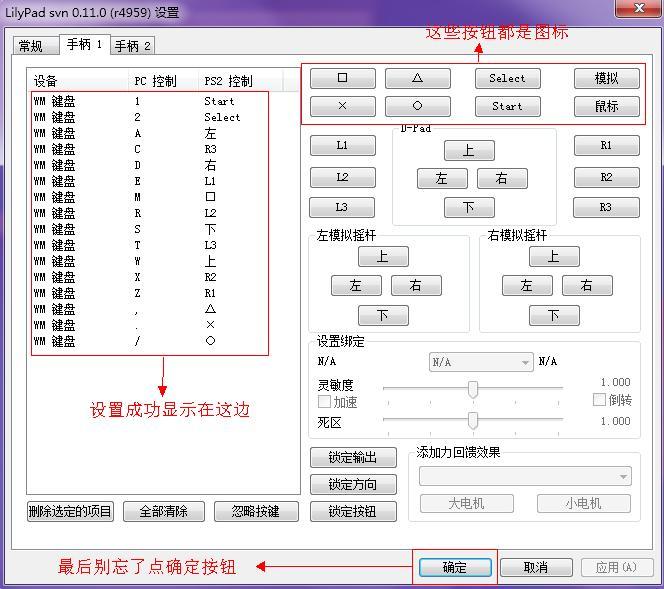Bind the L1 shoulder button
The height and width of the screenshot is (589, 664).
click(343, 146)
